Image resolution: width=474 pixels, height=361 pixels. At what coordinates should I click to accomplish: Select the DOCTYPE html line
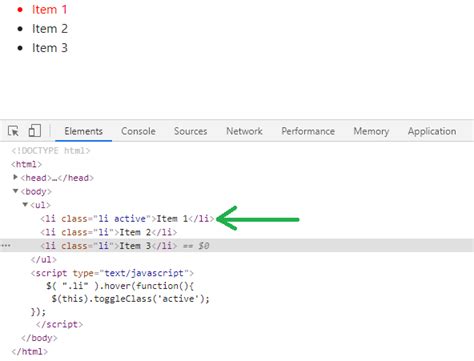coord(51,151)
